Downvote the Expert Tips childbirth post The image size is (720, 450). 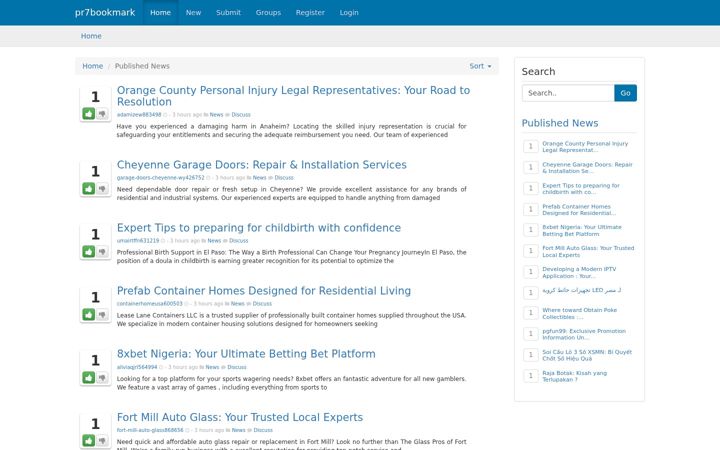102,251
